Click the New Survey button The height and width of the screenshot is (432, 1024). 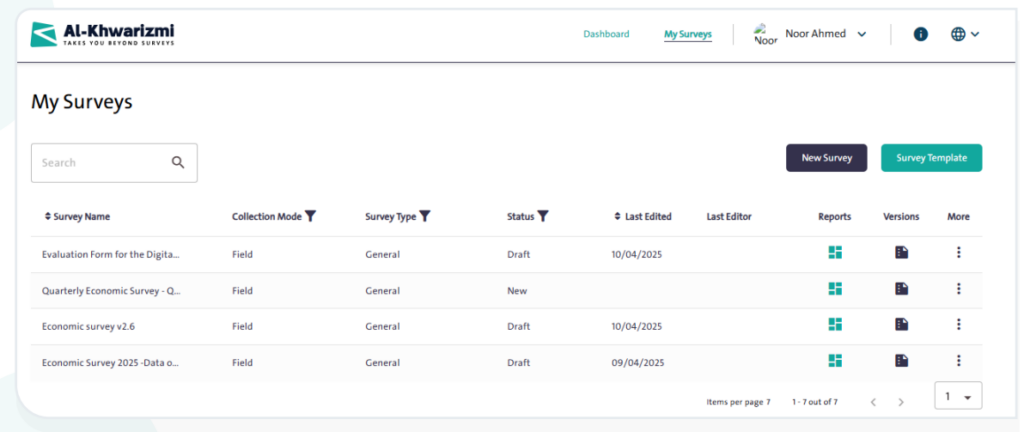click(826, 158)
